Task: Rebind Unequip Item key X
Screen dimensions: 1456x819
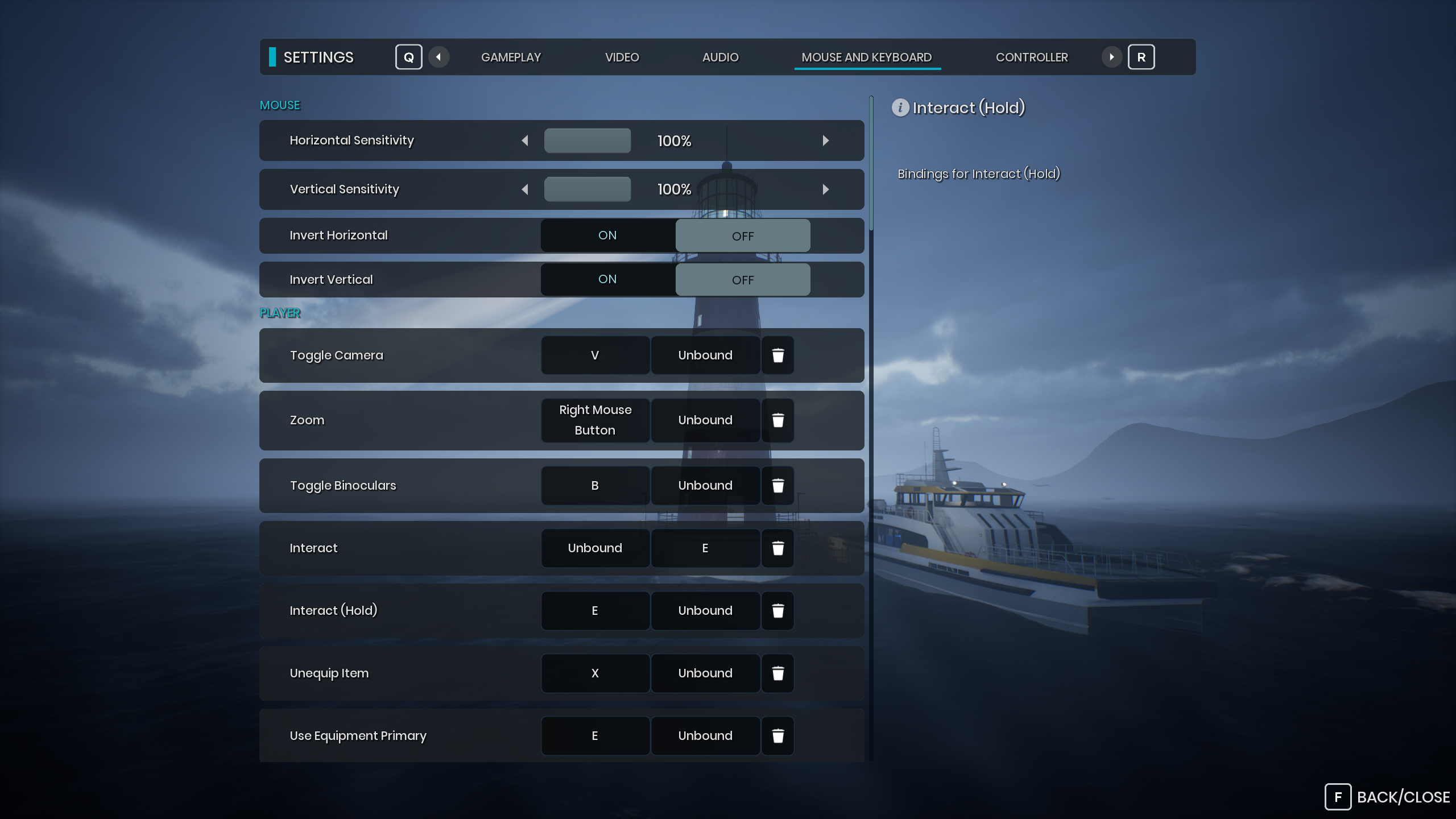Action: pyautogui.click(x=595, y=673)
